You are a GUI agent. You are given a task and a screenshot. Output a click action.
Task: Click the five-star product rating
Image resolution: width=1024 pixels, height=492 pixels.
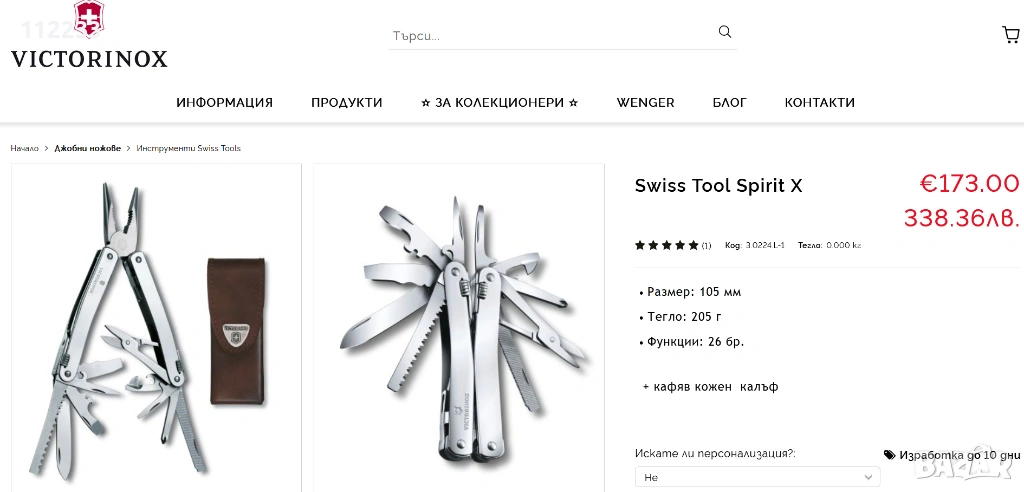click(x=667, y=246)
